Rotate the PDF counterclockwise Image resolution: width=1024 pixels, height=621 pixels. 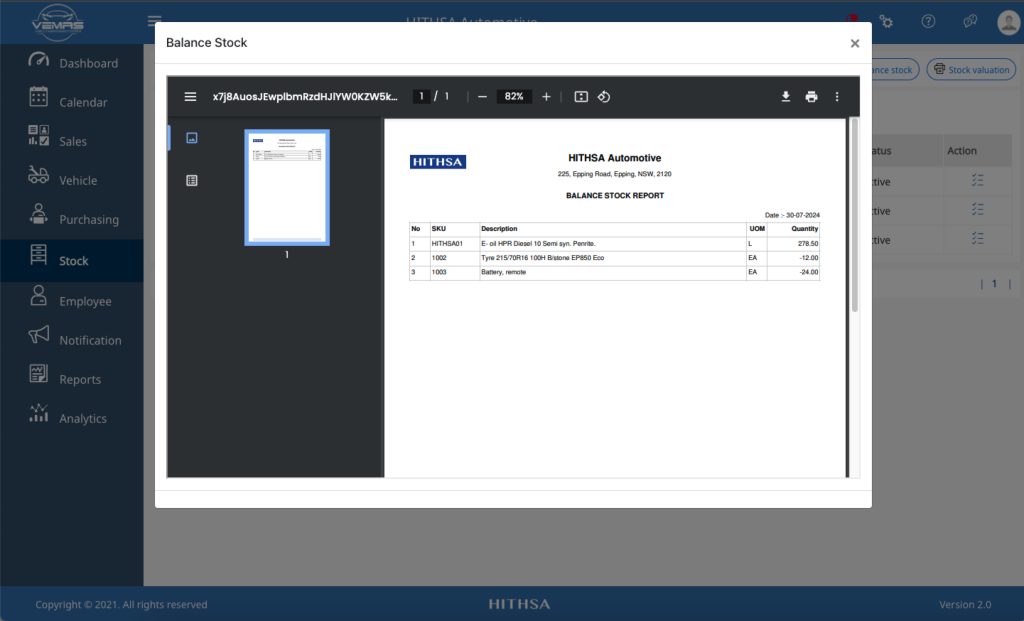tap(604, 97)
